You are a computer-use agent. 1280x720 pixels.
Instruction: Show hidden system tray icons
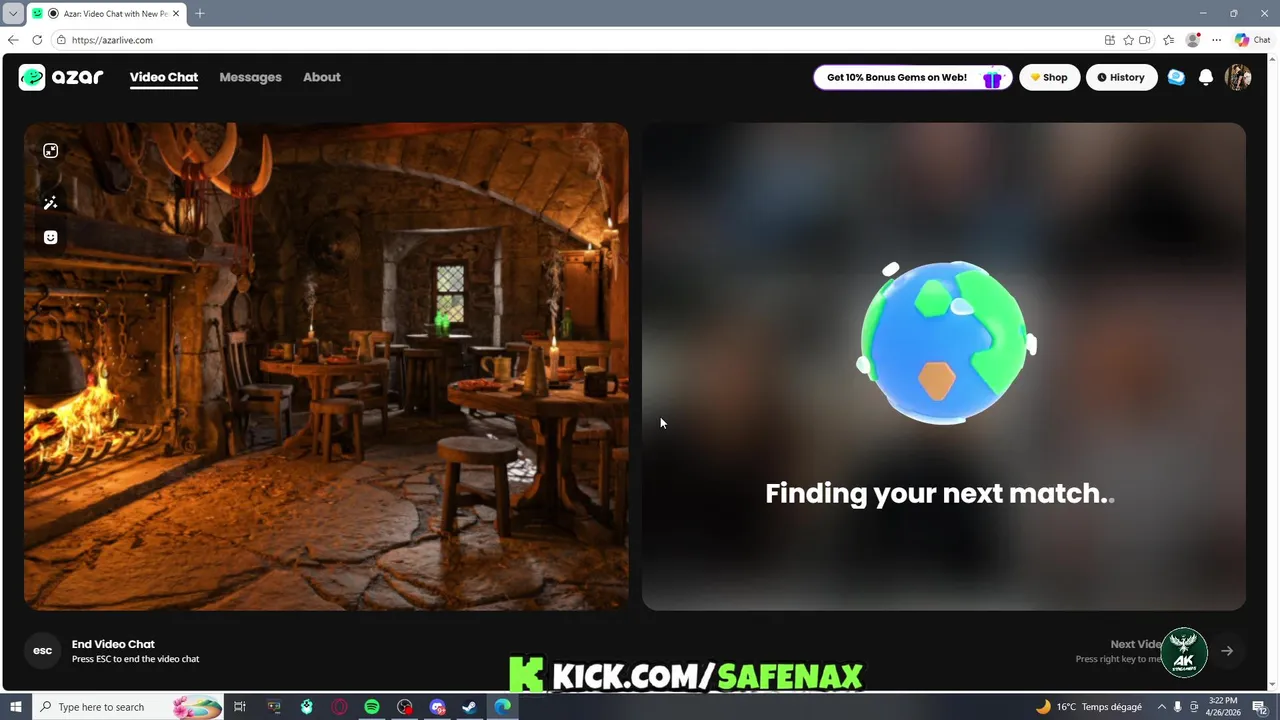click(1161, 707)
